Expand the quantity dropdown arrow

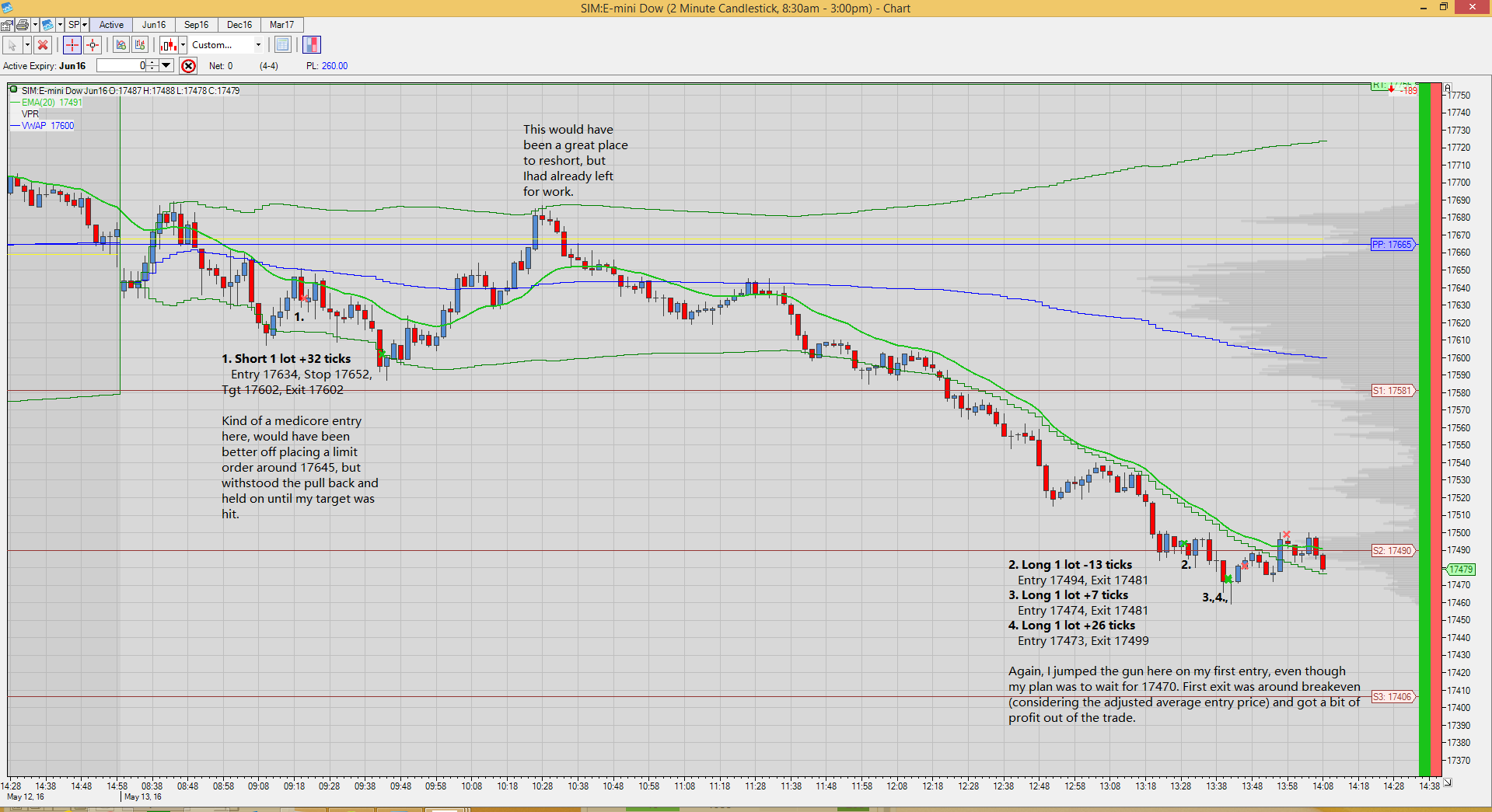tap(166, 66)
